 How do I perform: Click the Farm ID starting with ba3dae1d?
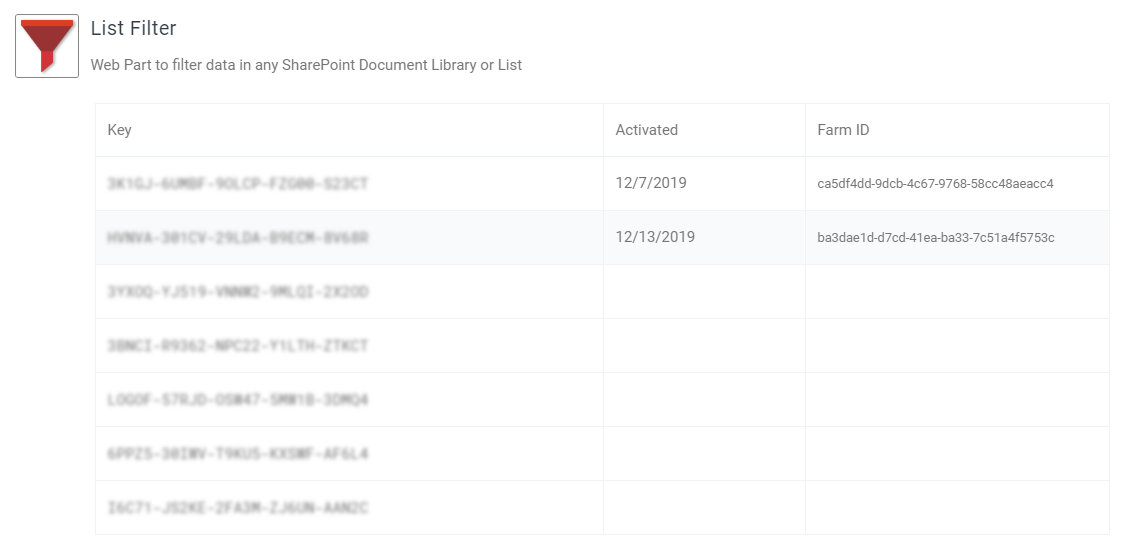pos(936,238)
